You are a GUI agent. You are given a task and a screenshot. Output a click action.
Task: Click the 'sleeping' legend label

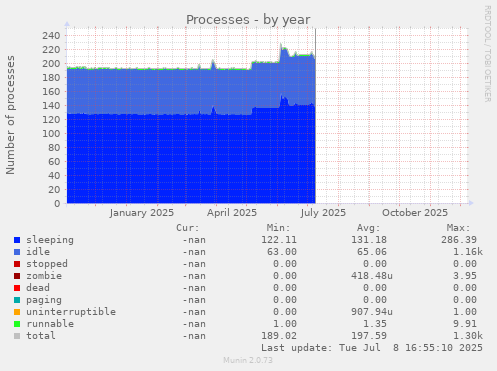[x=50, y=240]
